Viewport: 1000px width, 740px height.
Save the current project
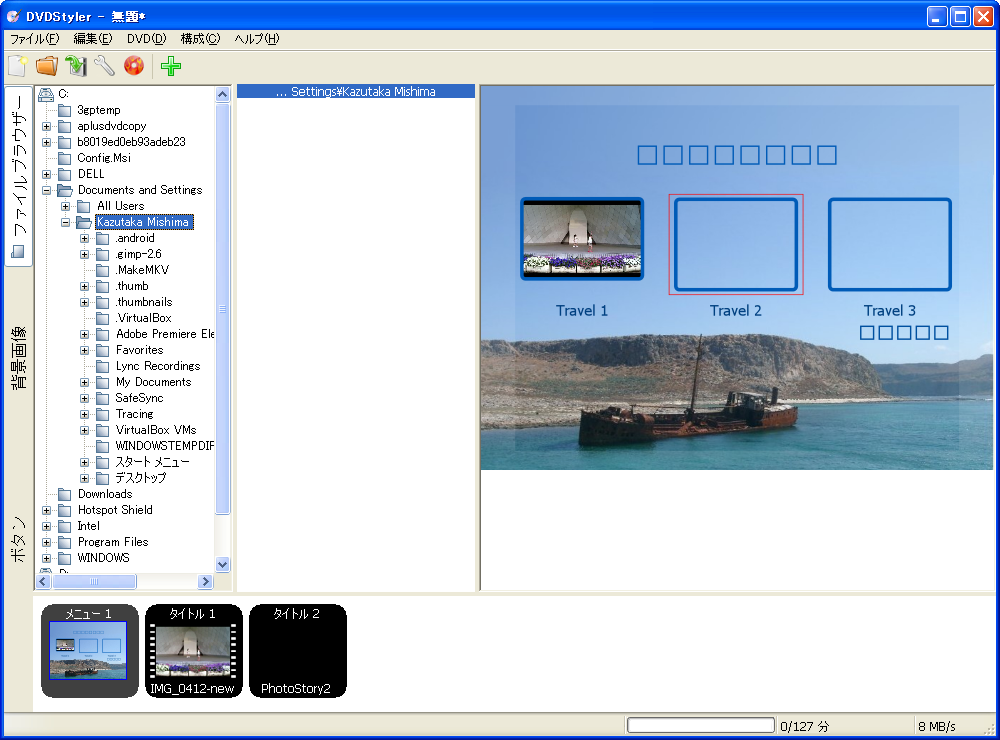click(x=73, y=66)
